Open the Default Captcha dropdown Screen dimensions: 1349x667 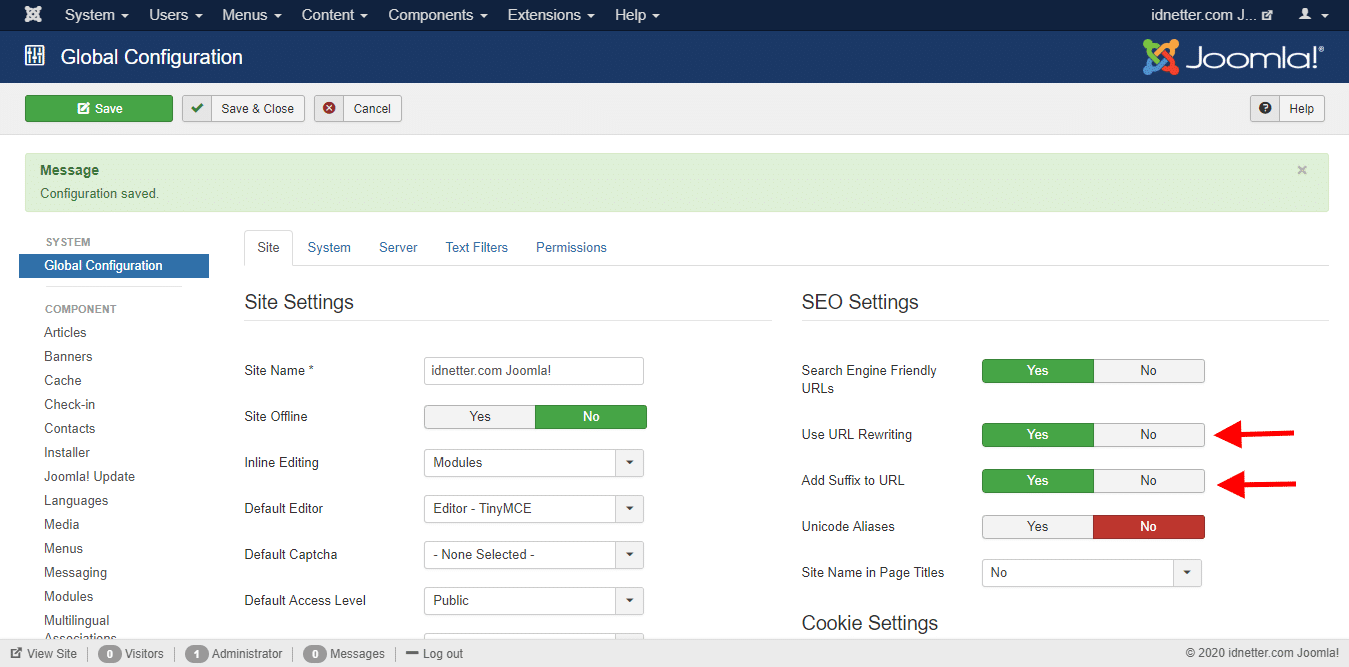pyautogui.click(x=534, y=555)
